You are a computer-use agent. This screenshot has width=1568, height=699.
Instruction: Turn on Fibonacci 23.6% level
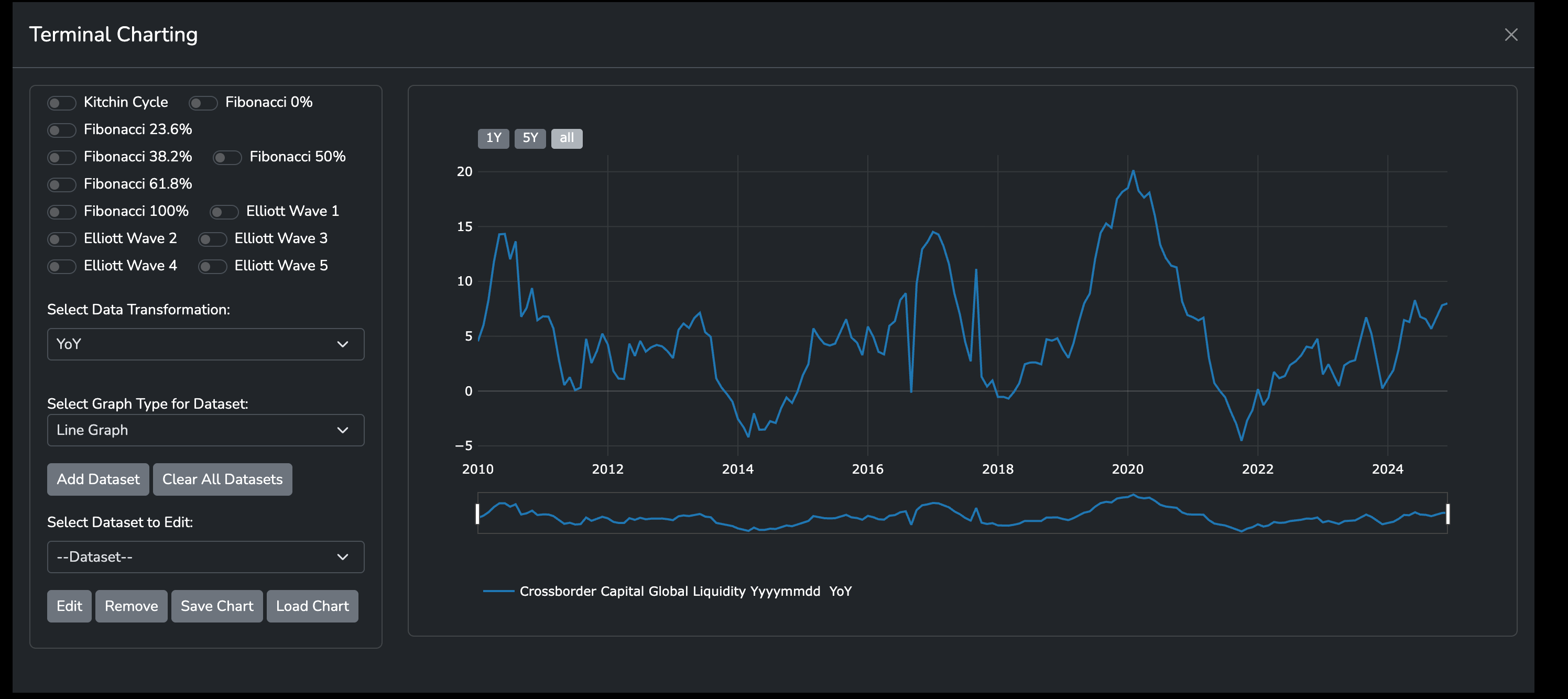coord(61,130)
